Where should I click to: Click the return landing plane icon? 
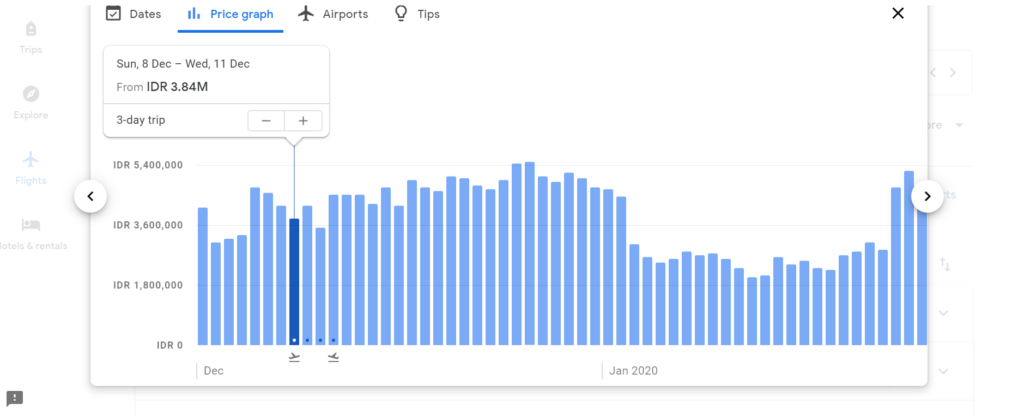333,357
